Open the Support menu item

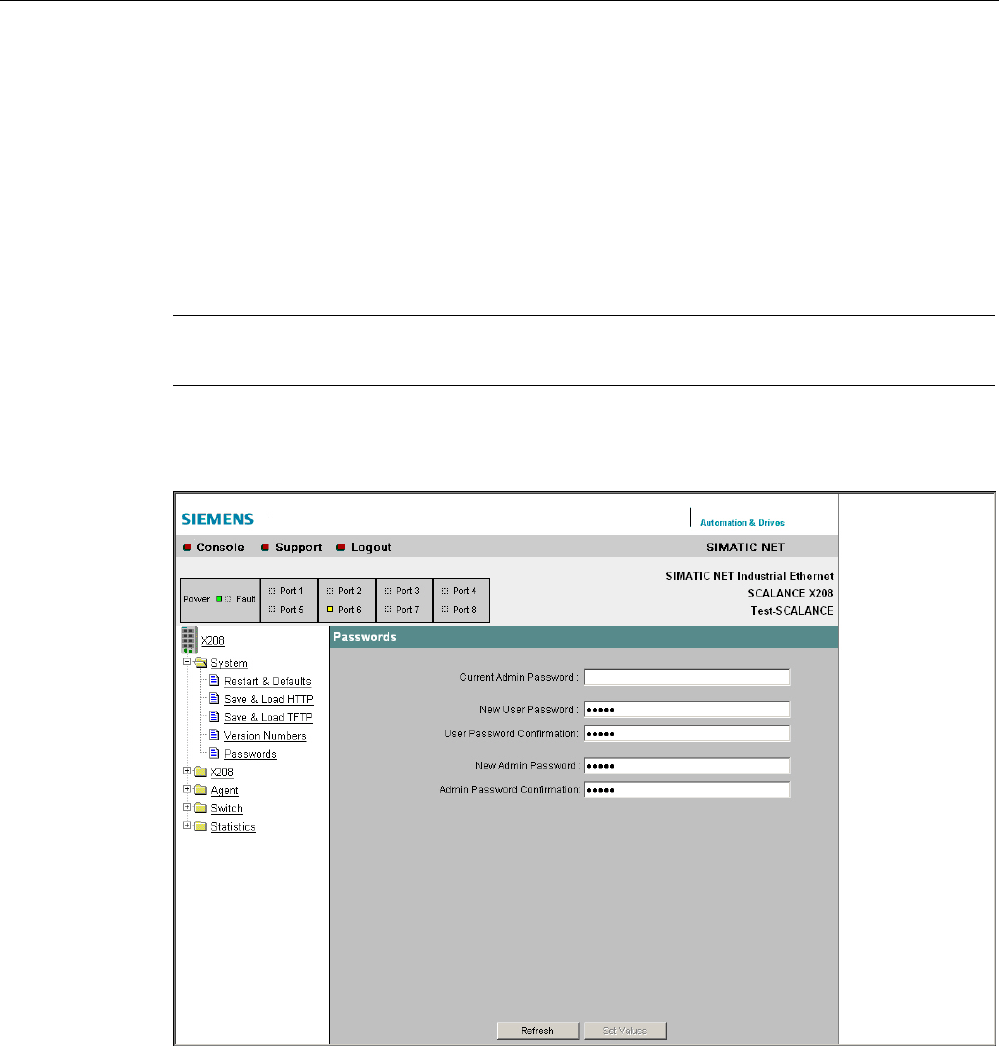[x=298, y=547]
